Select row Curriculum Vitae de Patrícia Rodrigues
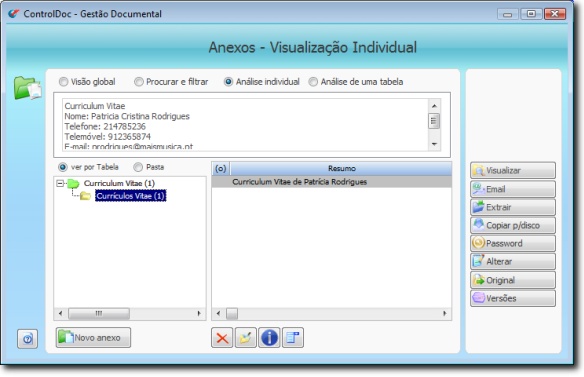 (331, 182)
